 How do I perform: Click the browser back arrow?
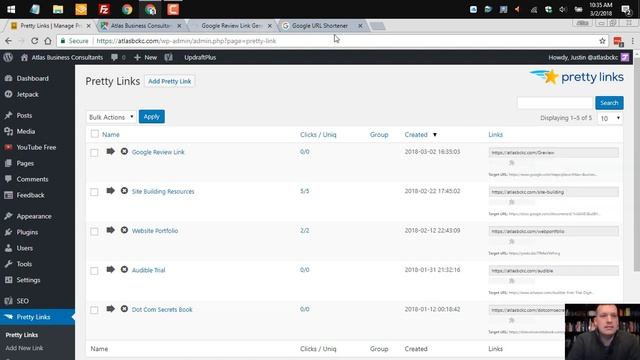(x=9, y=41)
